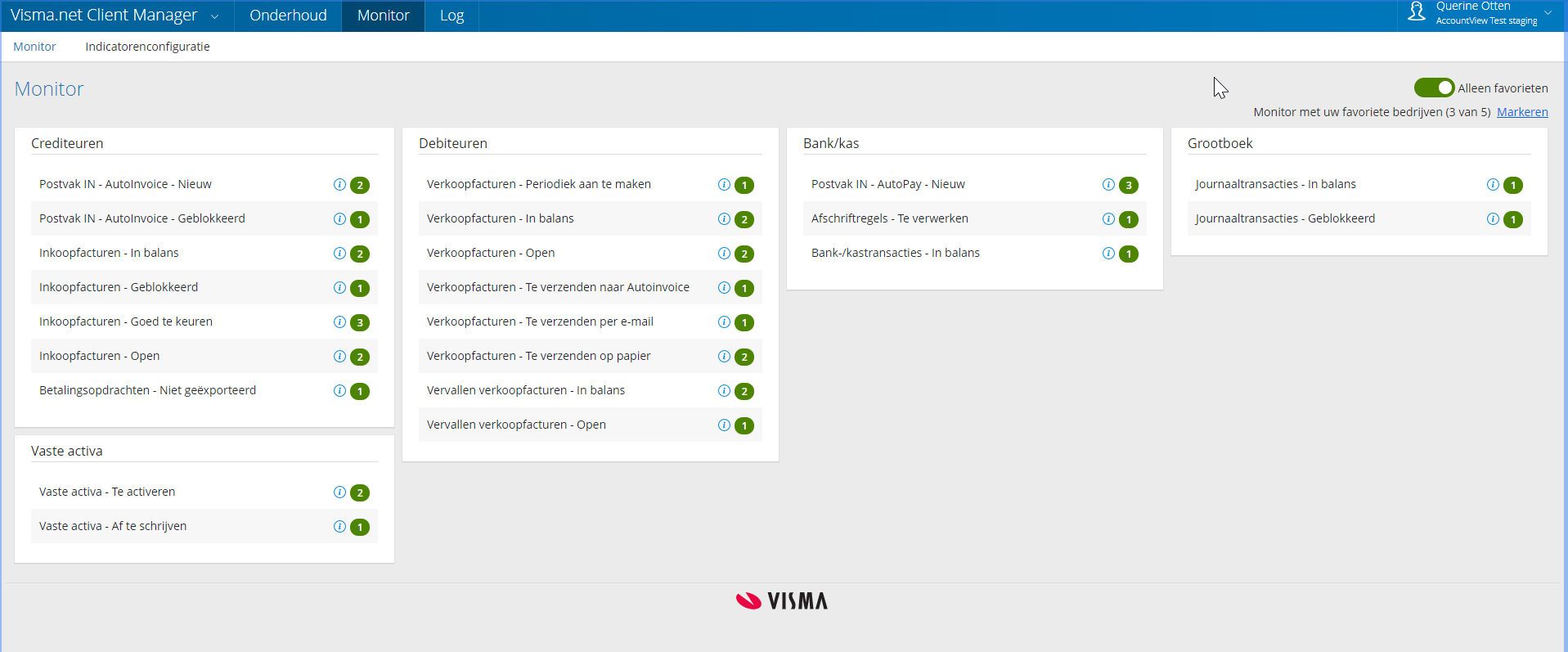Screen dimensions: 1568x652
Task: Click info icon for Vaste activa - Af te schrijven
Action: pos(339,527)
